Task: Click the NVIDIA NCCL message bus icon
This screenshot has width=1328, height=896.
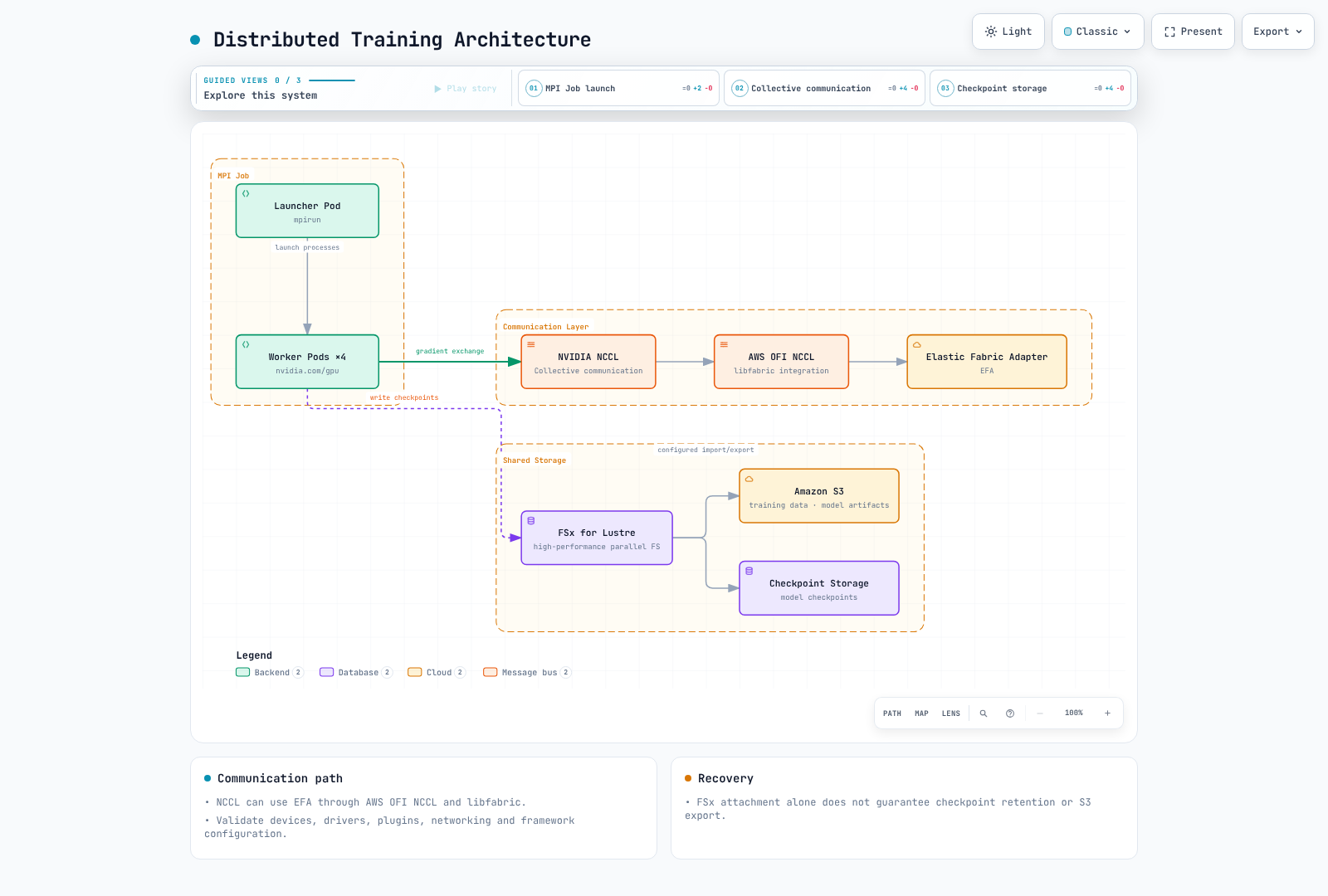Action: pyautogui.click(x=531, y=344)
